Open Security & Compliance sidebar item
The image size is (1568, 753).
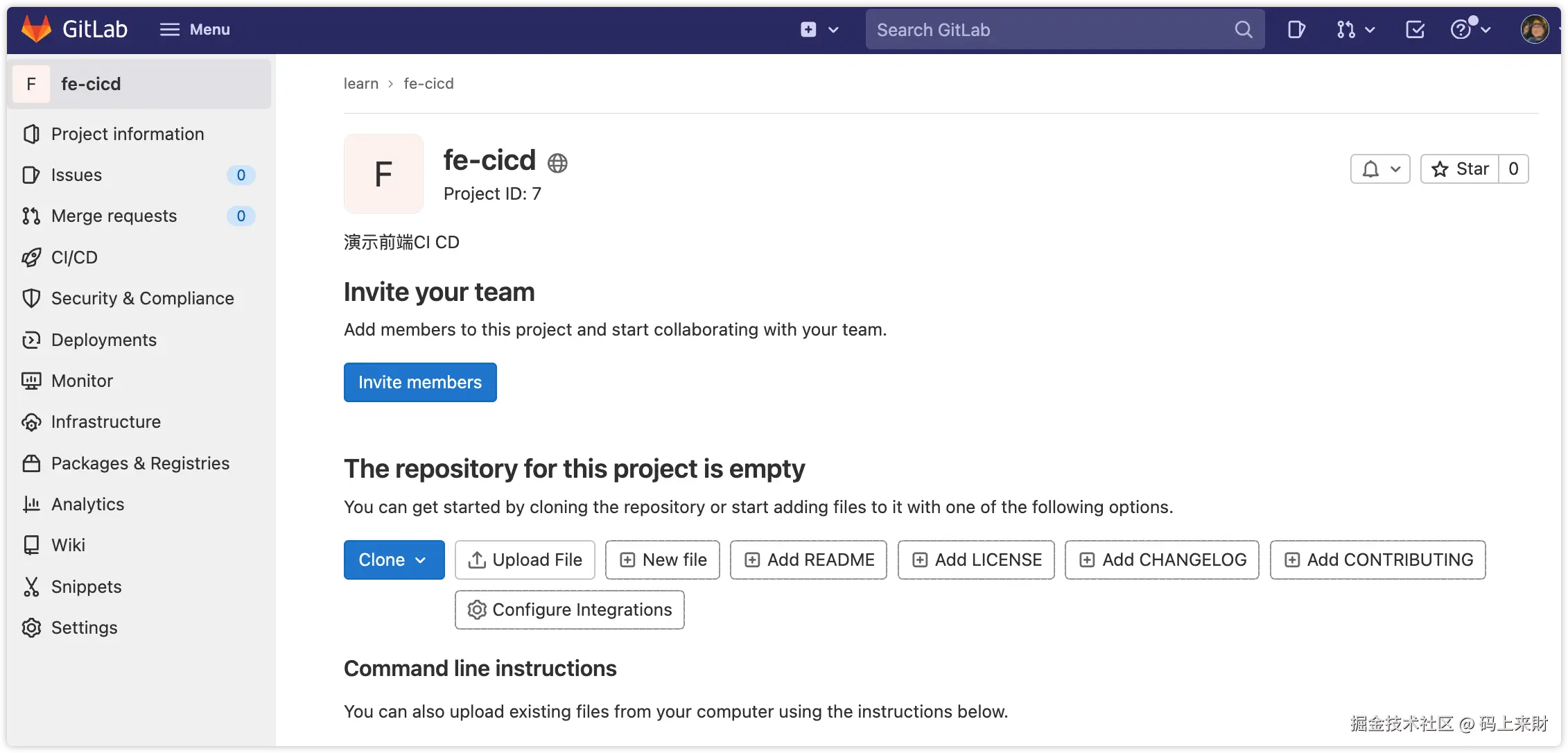pos(142,298)
